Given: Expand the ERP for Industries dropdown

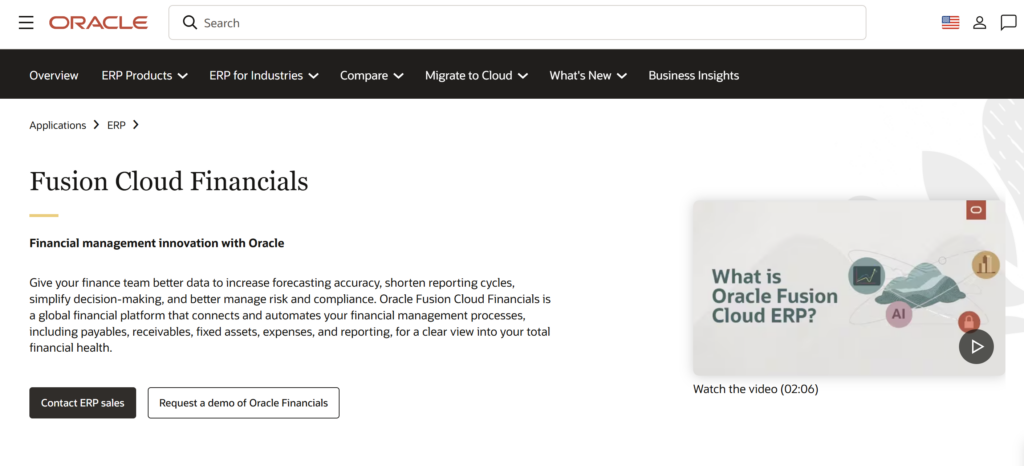Looking at the screenshot, I should 264,76.
